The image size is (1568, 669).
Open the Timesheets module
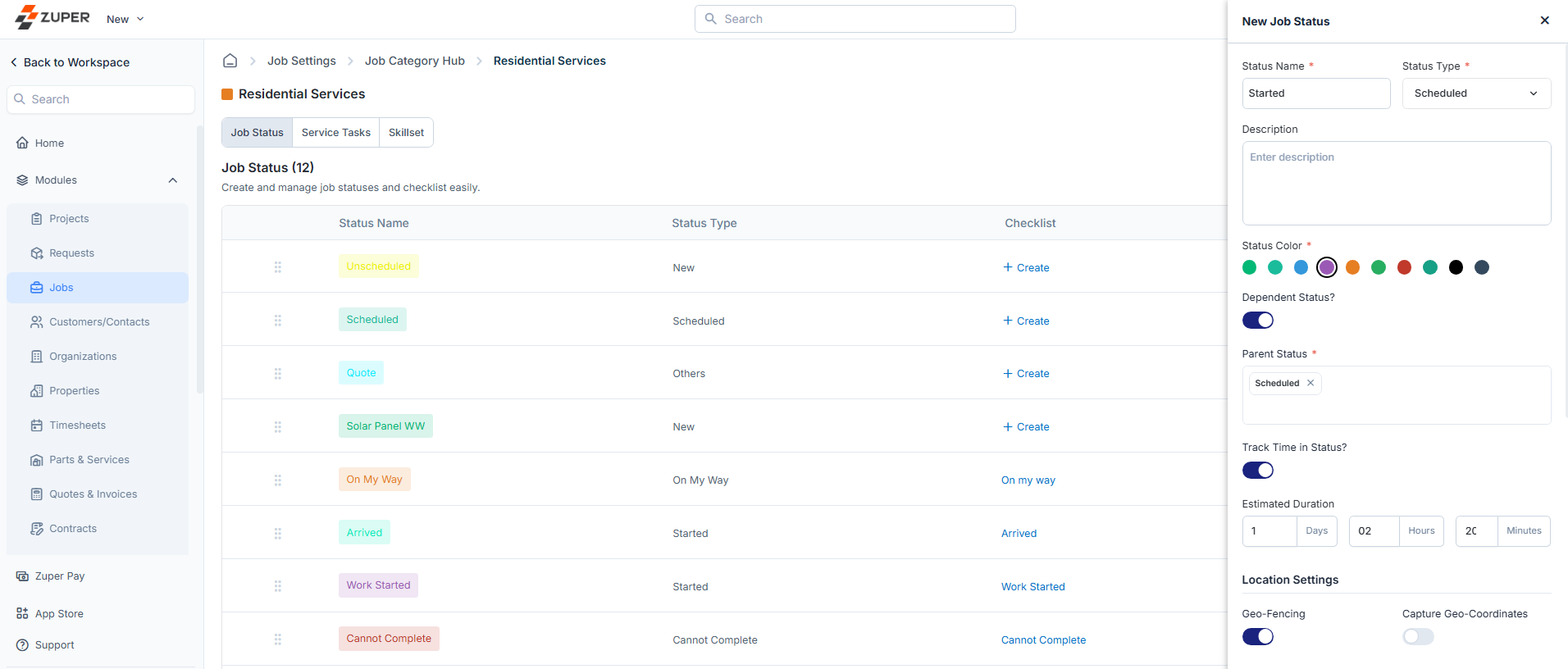click(98, 426)
